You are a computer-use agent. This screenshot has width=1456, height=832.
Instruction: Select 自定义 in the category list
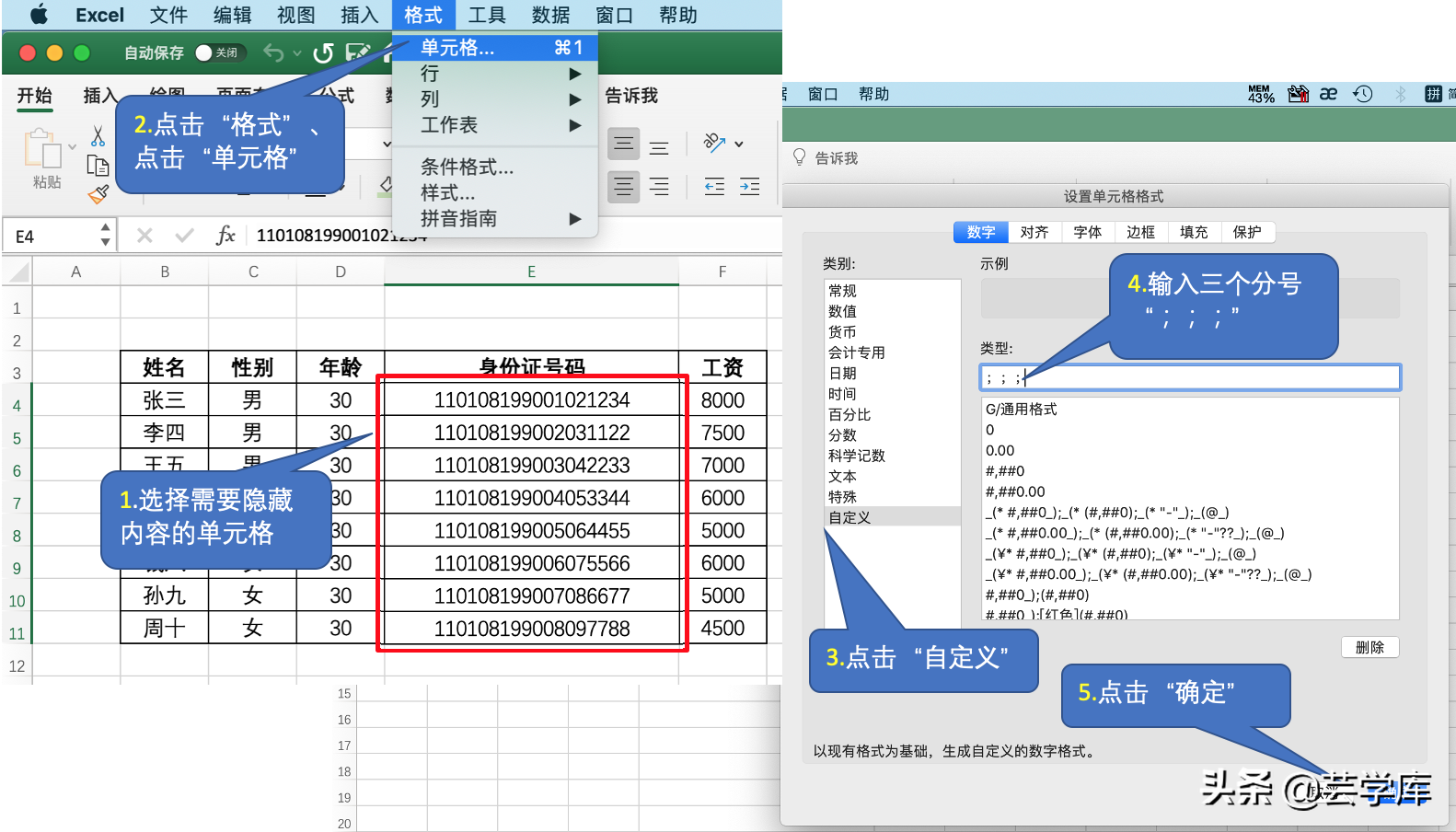click(893, 517)
